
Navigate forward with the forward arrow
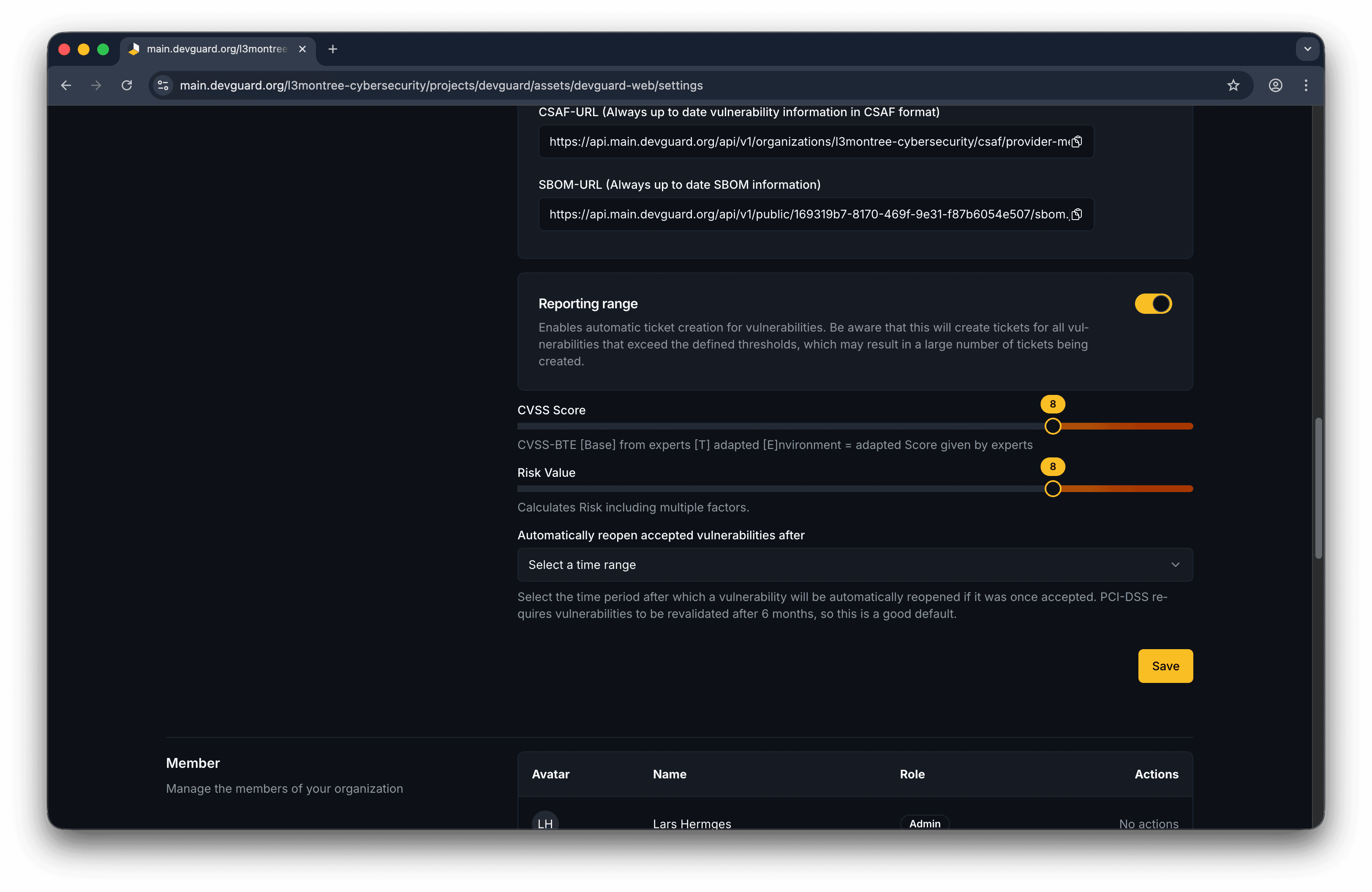click(x=96, y=85)
